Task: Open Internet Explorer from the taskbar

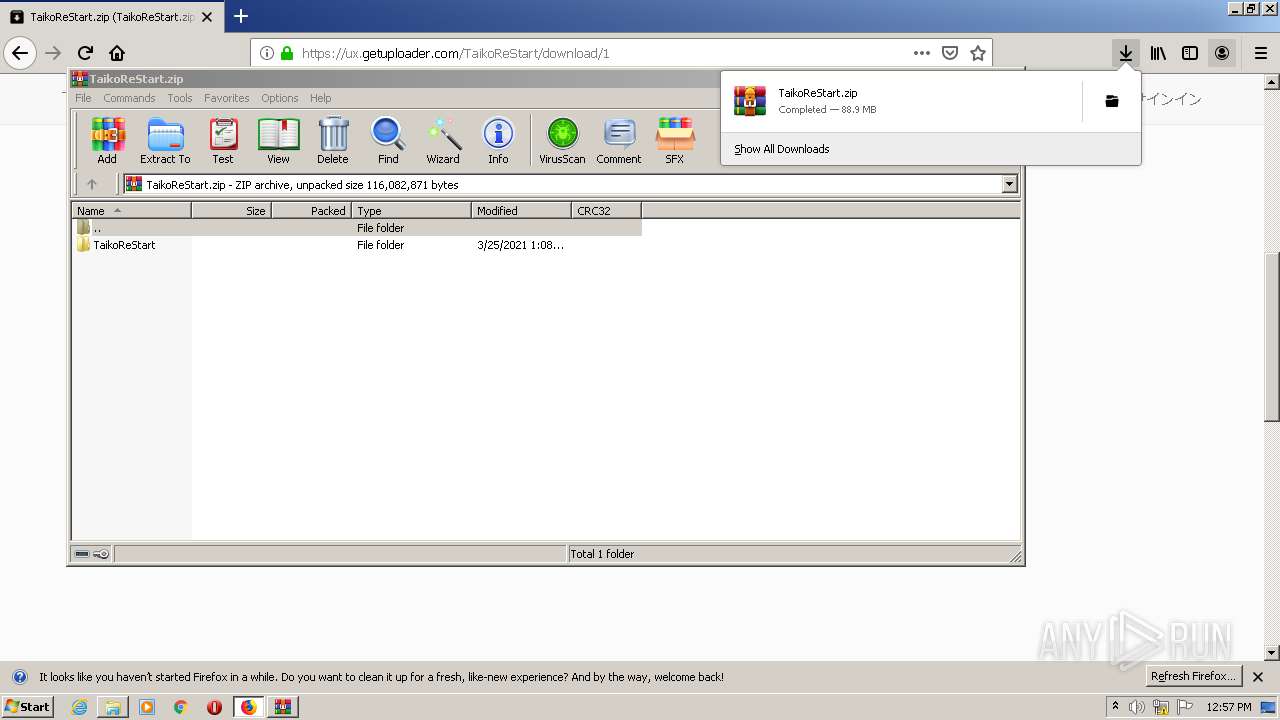Action: [79, 707]
